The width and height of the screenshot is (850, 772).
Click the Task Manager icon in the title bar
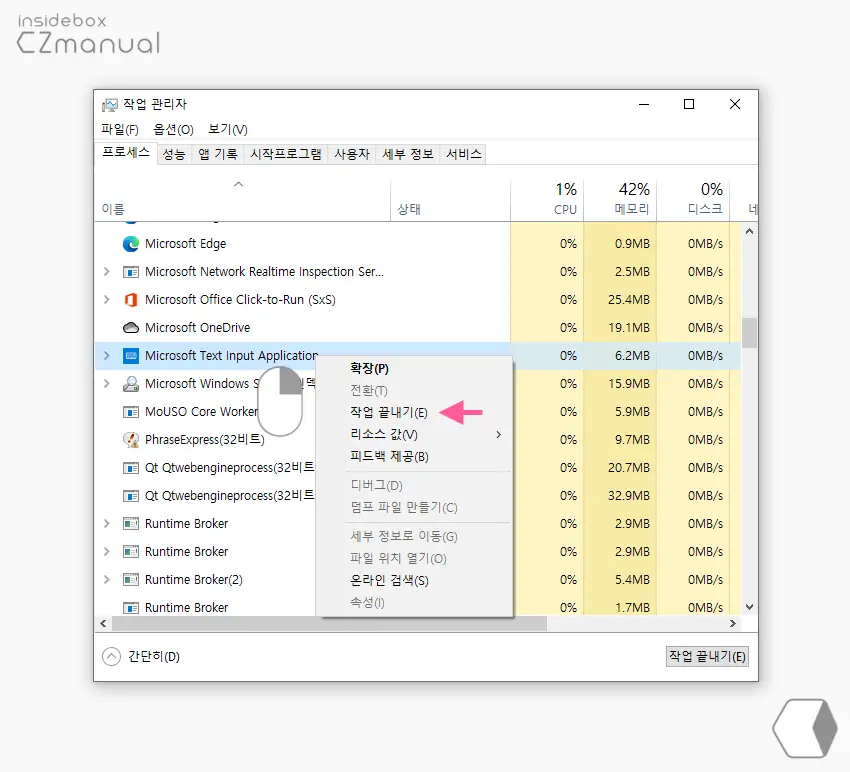(108, 104)
